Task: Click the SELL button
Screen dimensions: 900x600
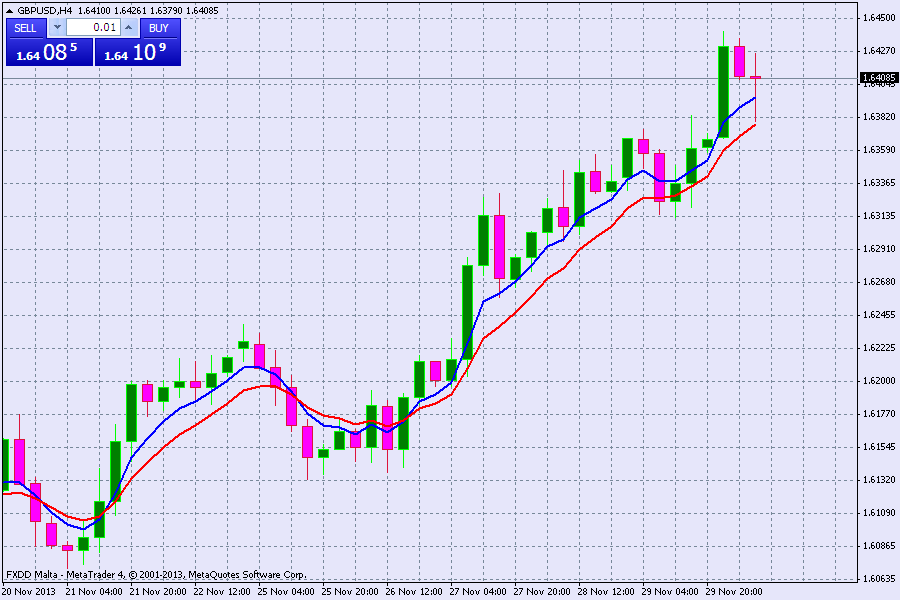Action: pos(26,28)
